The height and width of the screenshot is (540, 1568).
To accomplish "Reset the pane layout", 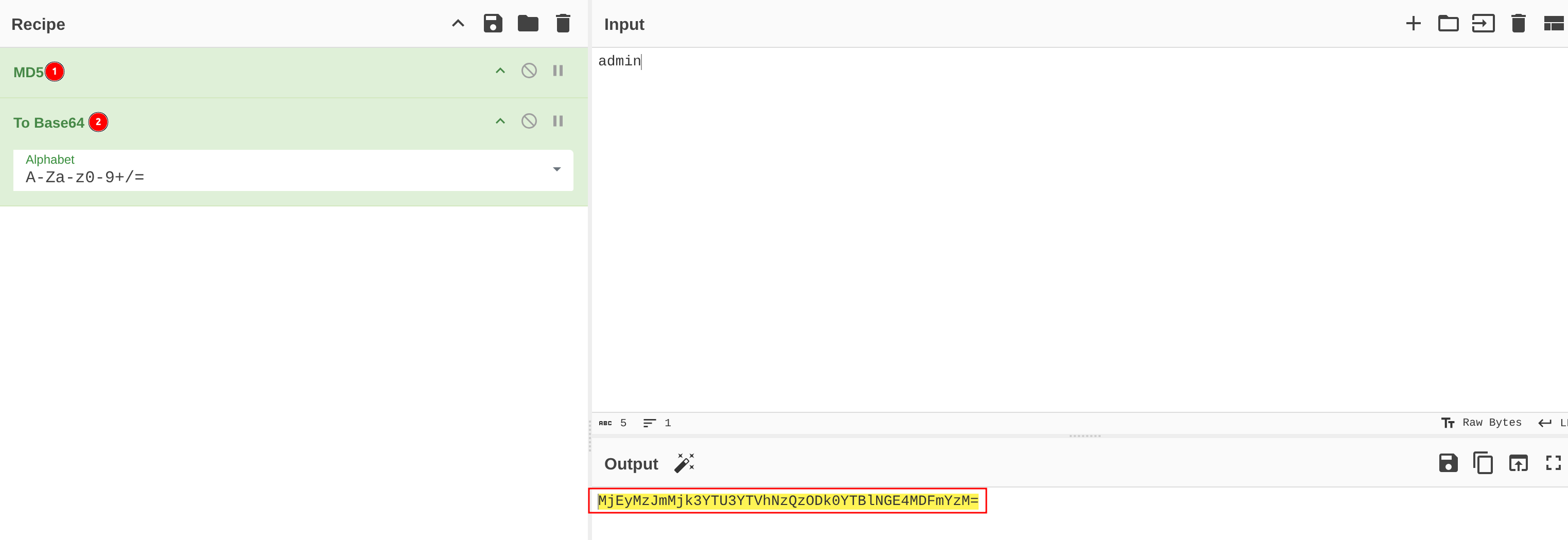I will click(1553, 24).
